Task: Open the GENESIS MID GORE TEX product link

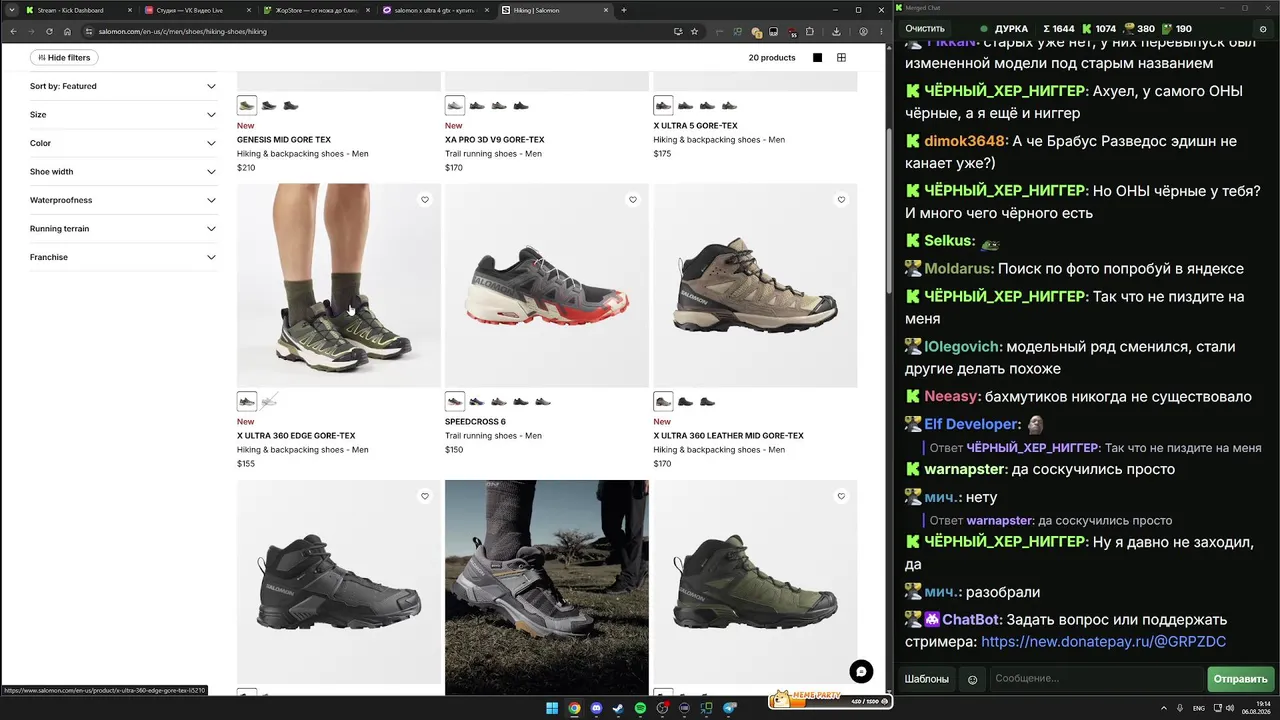Action: (x=284, y=140)
